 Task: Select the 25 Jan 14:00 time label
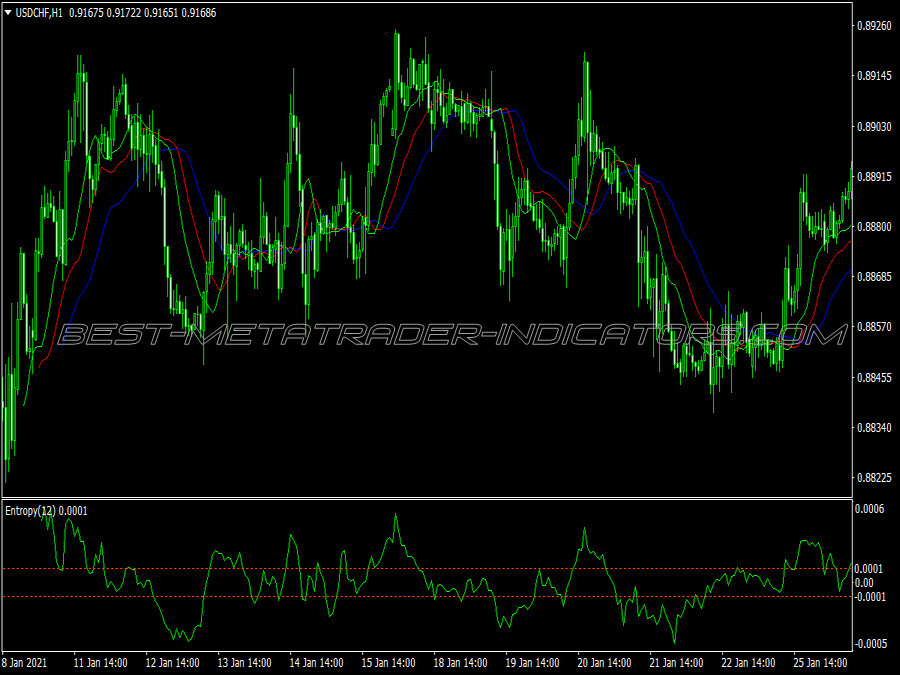[820, 662]
